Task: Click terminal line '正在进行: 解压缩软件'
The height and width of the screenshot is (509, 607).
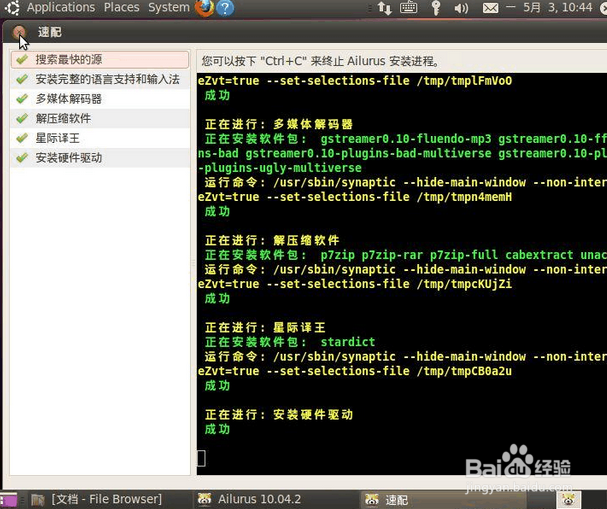Action: pos(272,240)
